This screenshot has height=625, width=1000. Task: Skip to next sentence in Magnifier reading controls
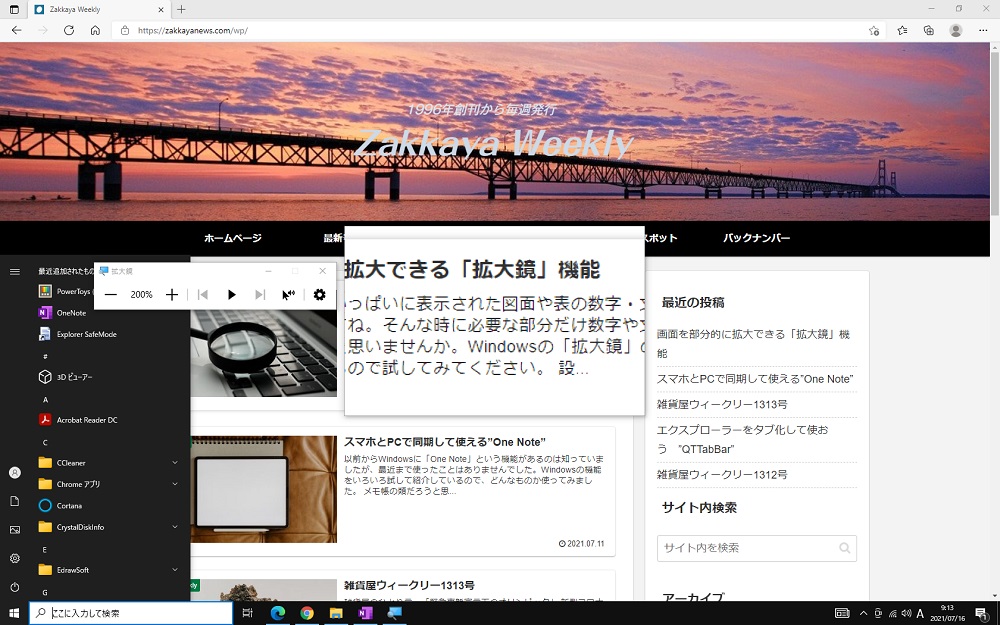click(260, 295)
